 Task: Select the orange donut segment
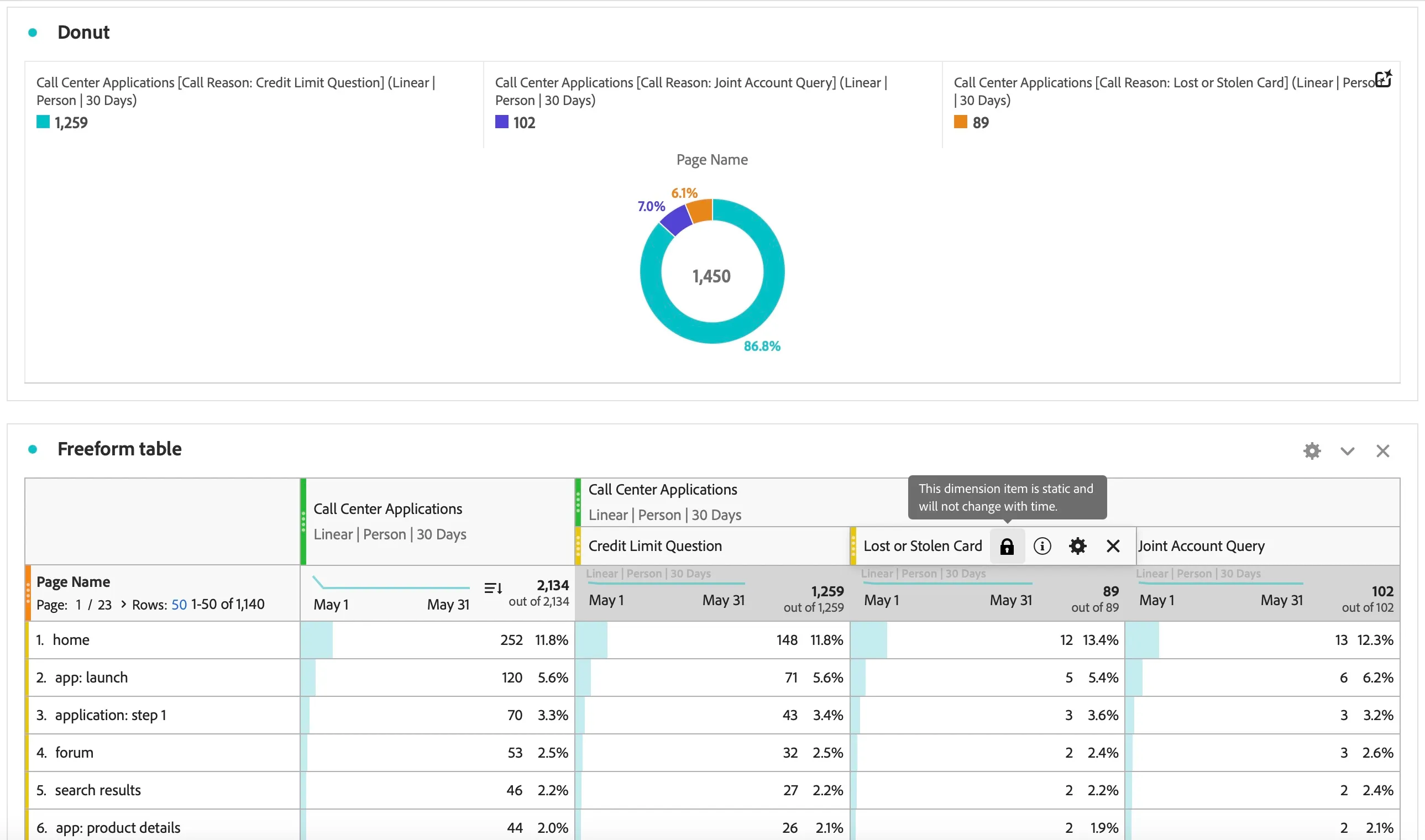(700, 211)
